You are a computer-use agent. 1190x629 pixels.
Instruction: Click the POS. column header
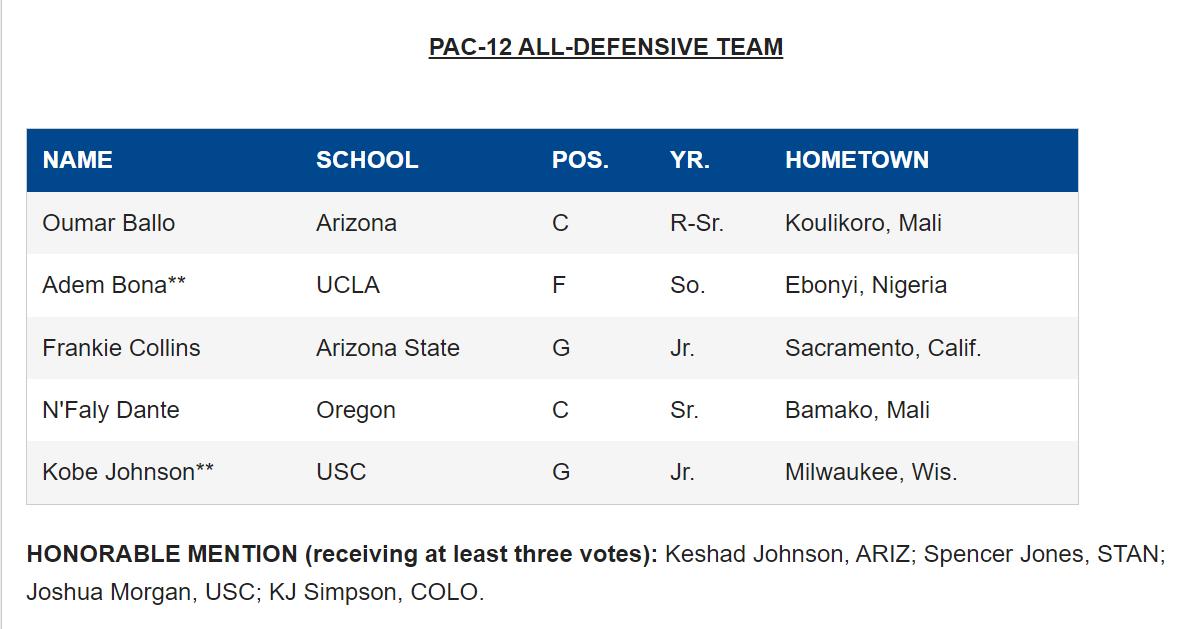coord(580,160)
